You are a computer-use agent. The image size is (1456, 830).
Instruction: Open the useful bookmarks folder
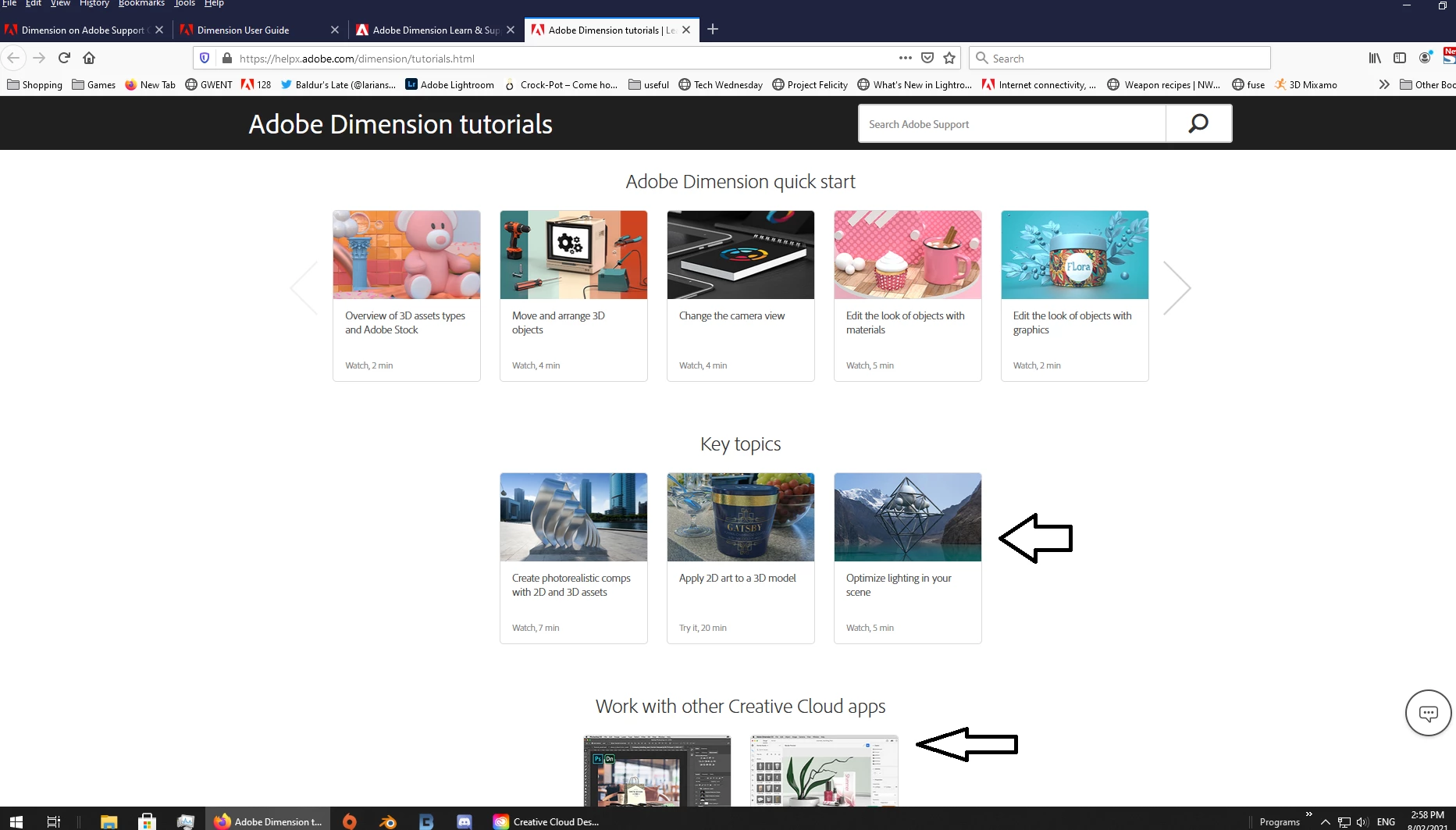(x=649, y=84)
